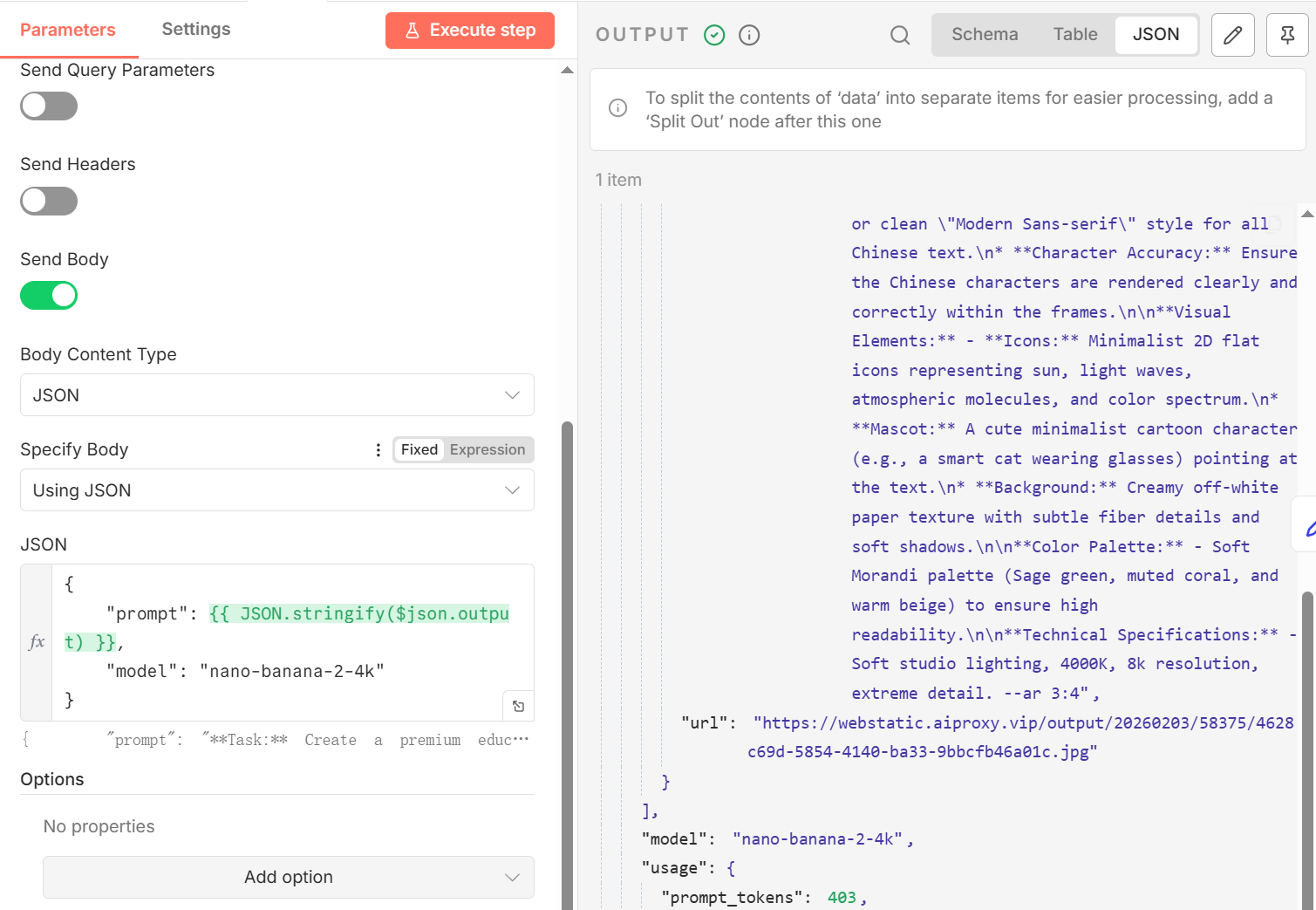Click the expression result preview below JSON editor

(277, 740)
